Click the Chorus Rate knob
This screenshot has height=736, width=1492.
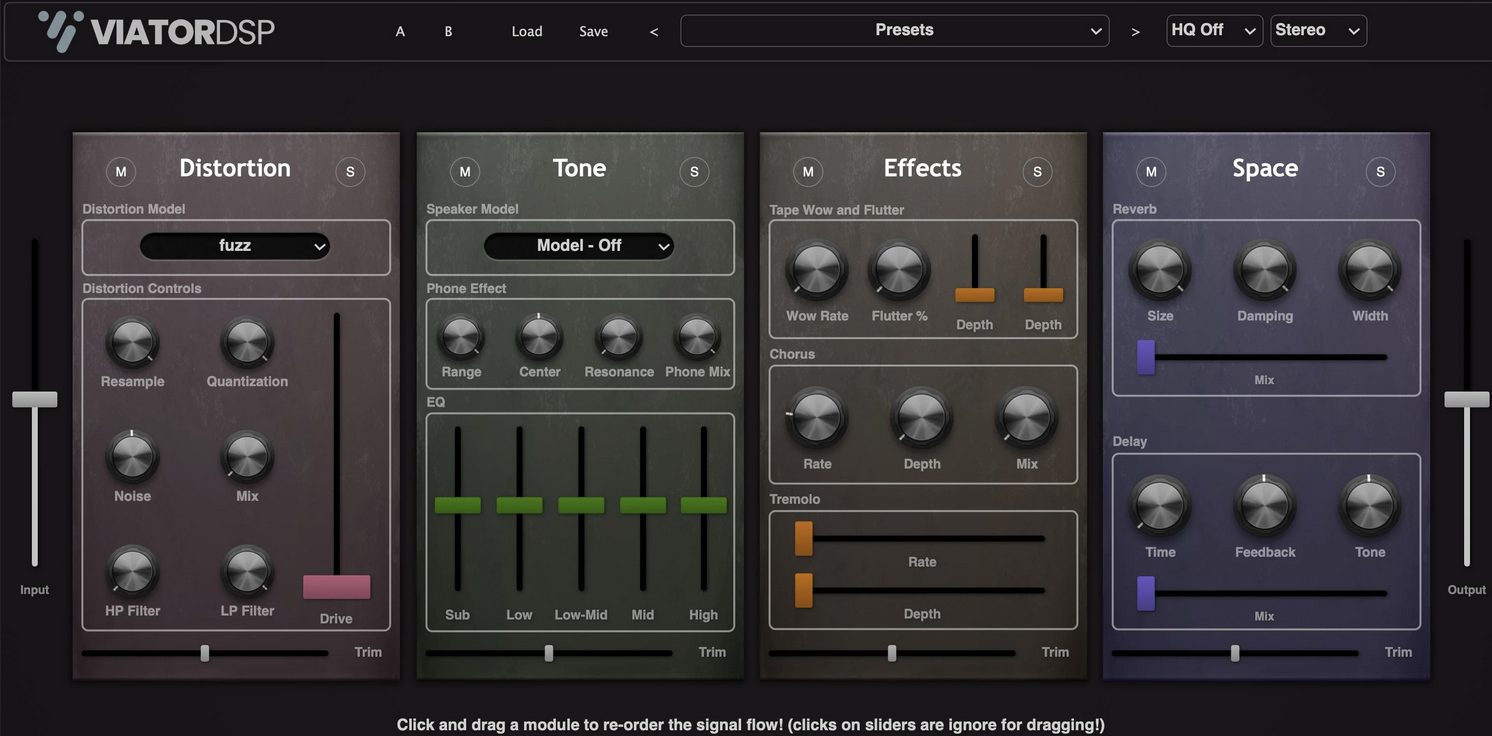[x=816, y=418]
